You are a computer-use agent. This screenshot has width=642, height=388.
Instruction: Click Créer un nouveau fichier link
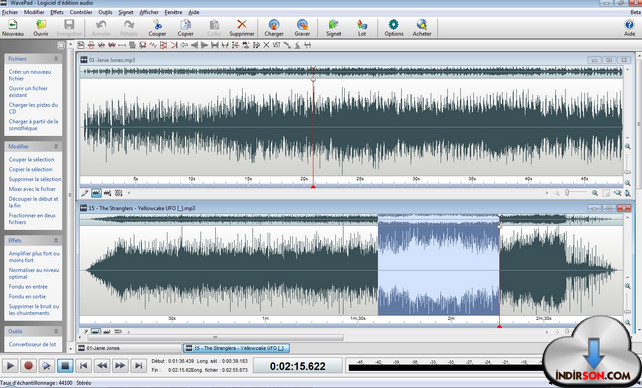click(x=30, y=75)
